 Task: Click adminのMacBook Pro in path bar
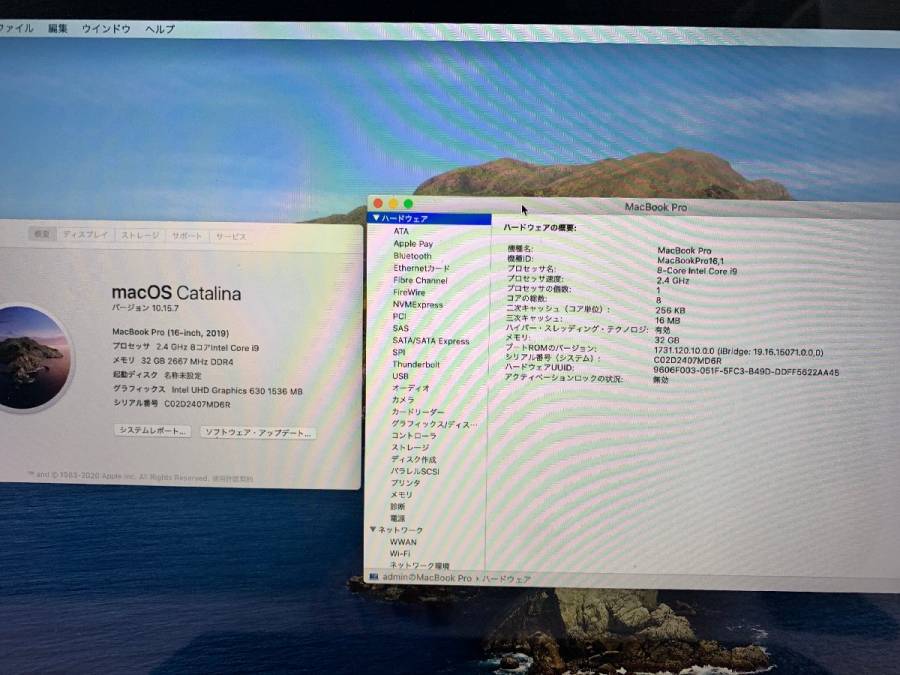pyautogui.click(x=427, y=577)
